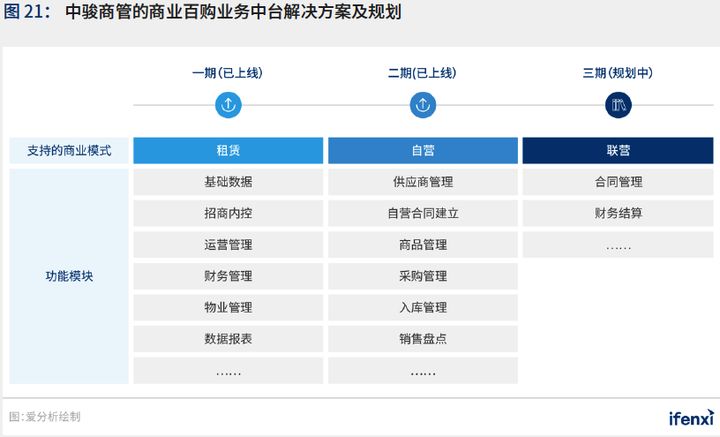This screenshot has width=720, height=437.
Task: Open the 基础数据 module
Action: 228,182
